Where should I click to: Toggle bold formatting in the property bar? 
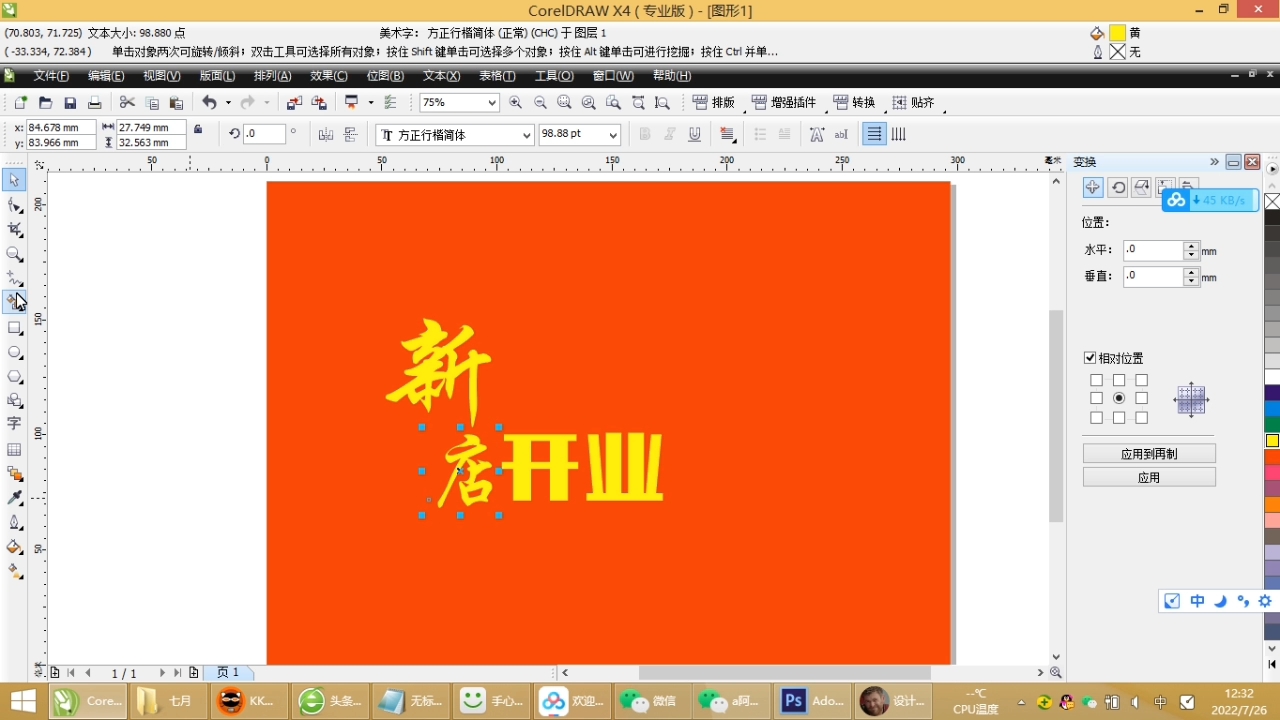645,134
